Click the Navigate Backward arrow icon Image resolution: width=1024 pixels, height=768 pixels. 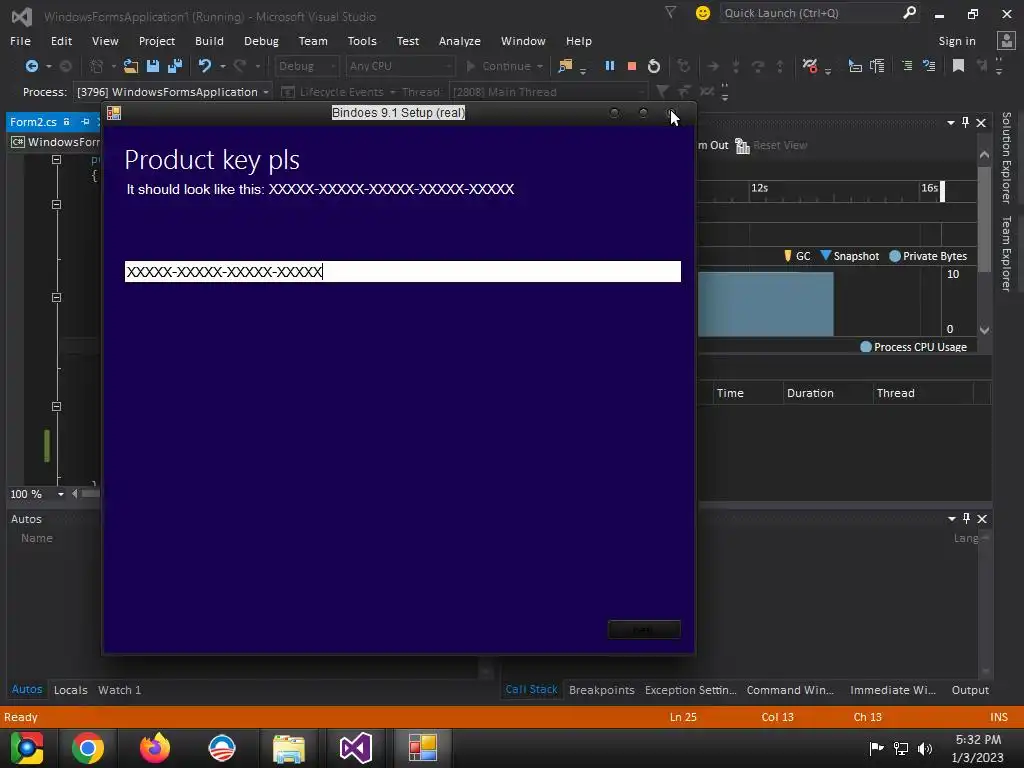pyautogui.click(x=31, y=66)
